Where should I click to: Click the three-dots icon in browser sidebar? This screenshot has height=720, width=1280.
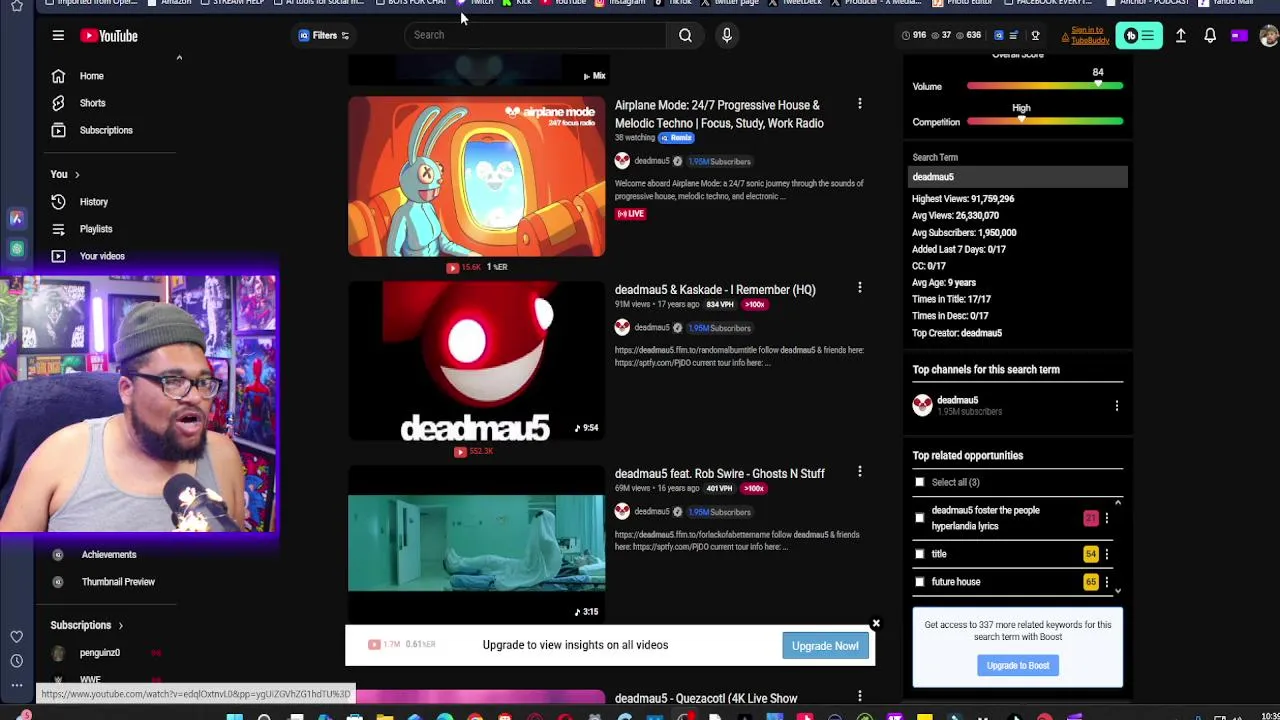coord(17,685)
